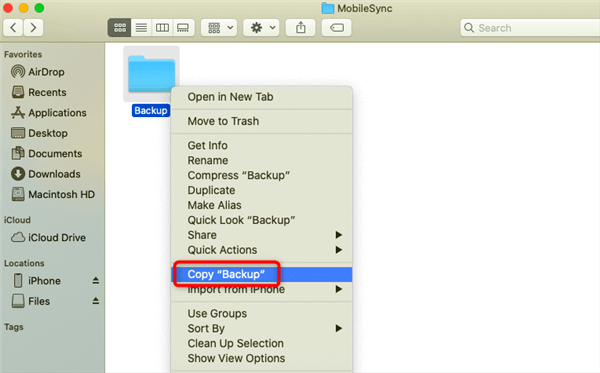Choose Duplicate from the context menu
Screen dimensions: 600x373
pos(261,190)
